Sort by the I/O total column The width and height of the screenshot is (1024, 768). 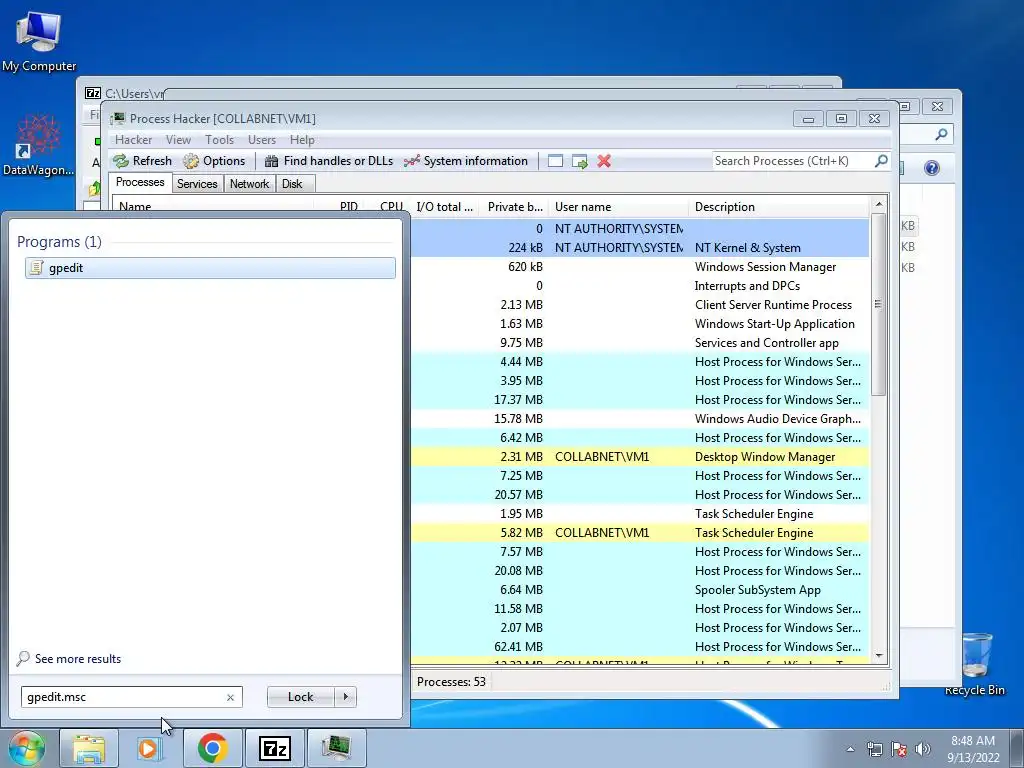444,206
